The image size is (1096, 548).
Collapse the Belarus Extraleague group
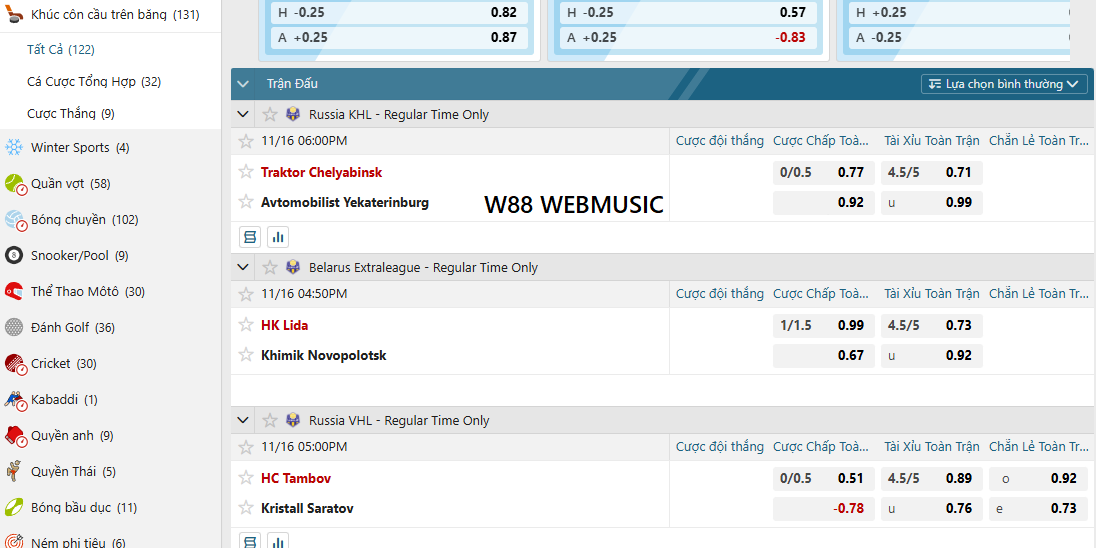tap(244, 268)
